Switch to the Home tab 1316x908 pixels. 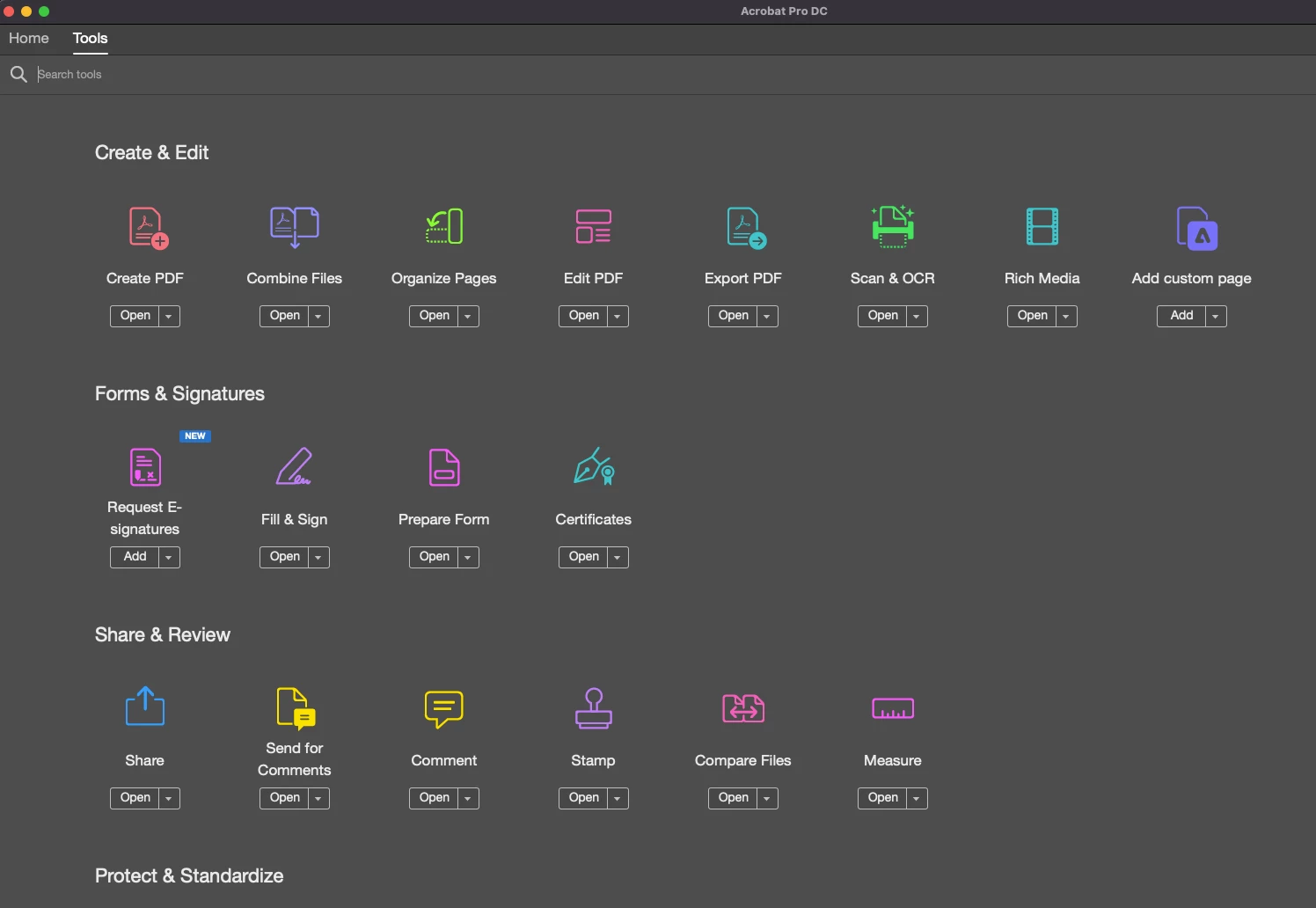click(x=29, y=38)
